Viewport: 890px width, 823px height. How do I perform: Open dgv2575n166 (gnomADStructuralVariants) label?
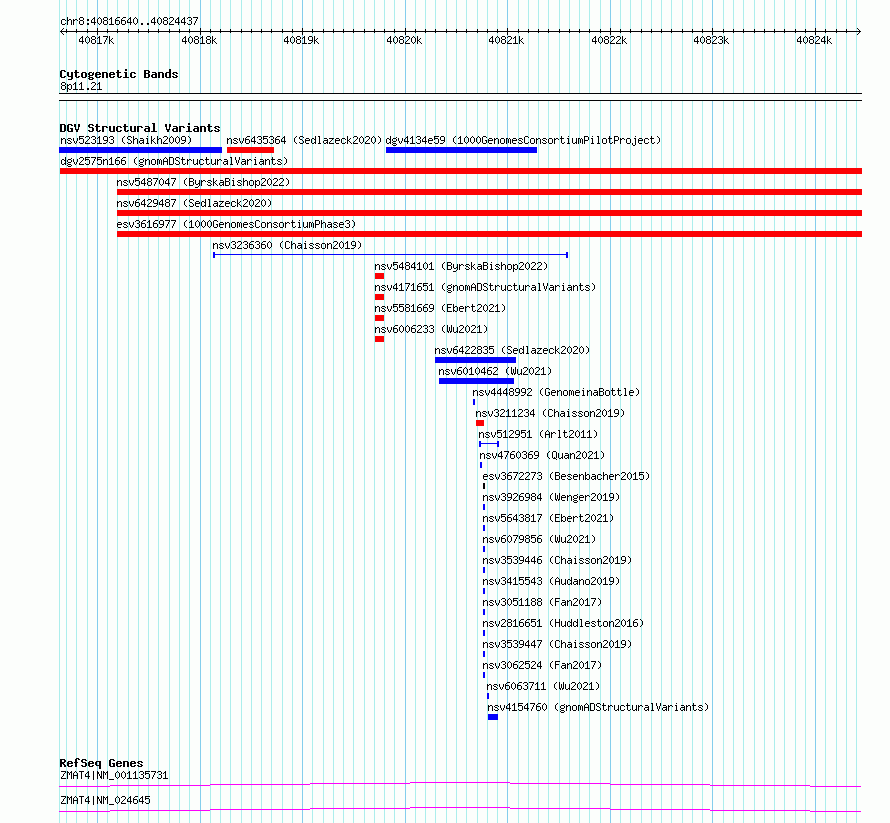pos(174,161)
